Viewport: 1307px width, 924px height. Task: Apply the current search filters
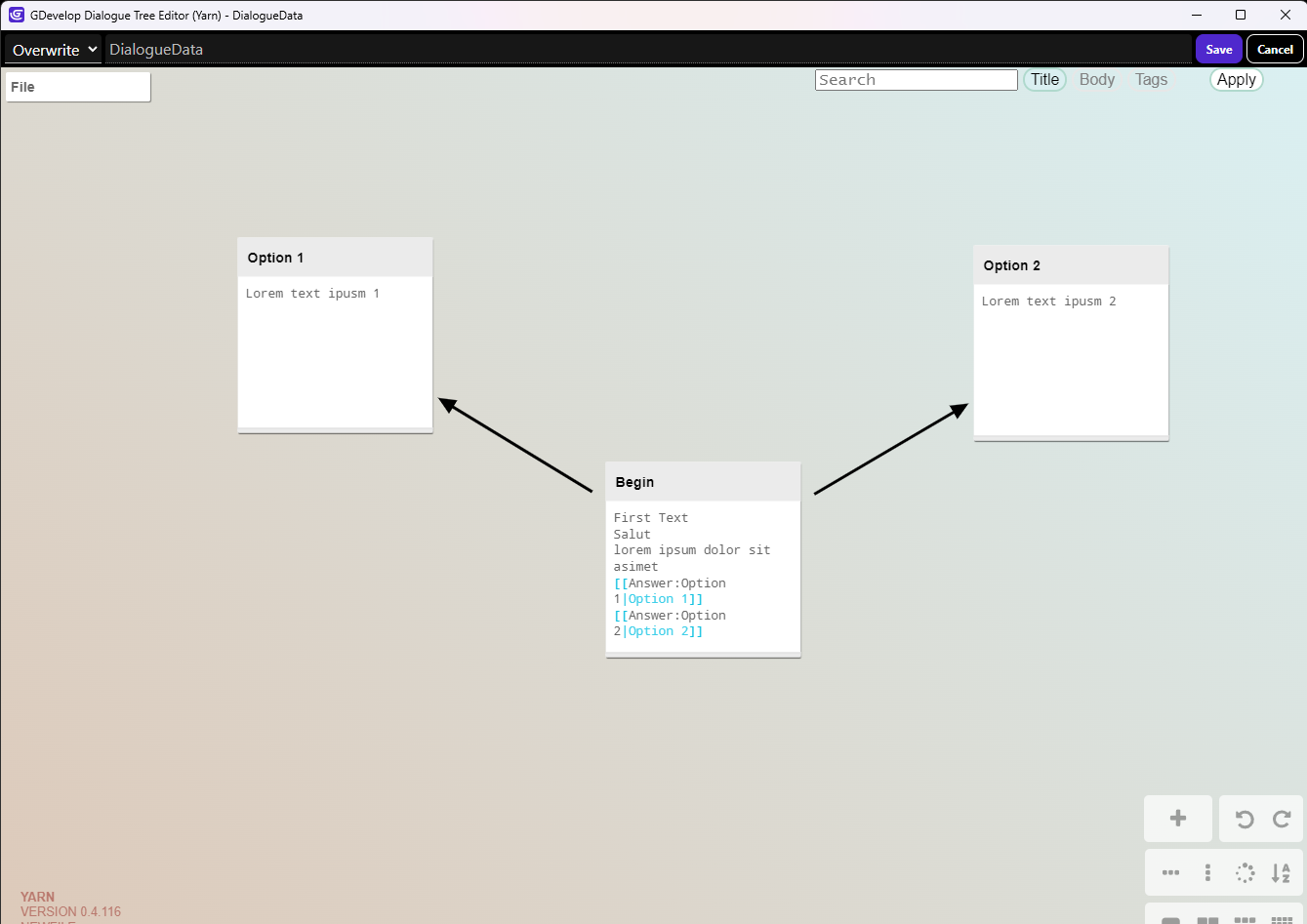pyautogui.click(x=1236, y=79)
